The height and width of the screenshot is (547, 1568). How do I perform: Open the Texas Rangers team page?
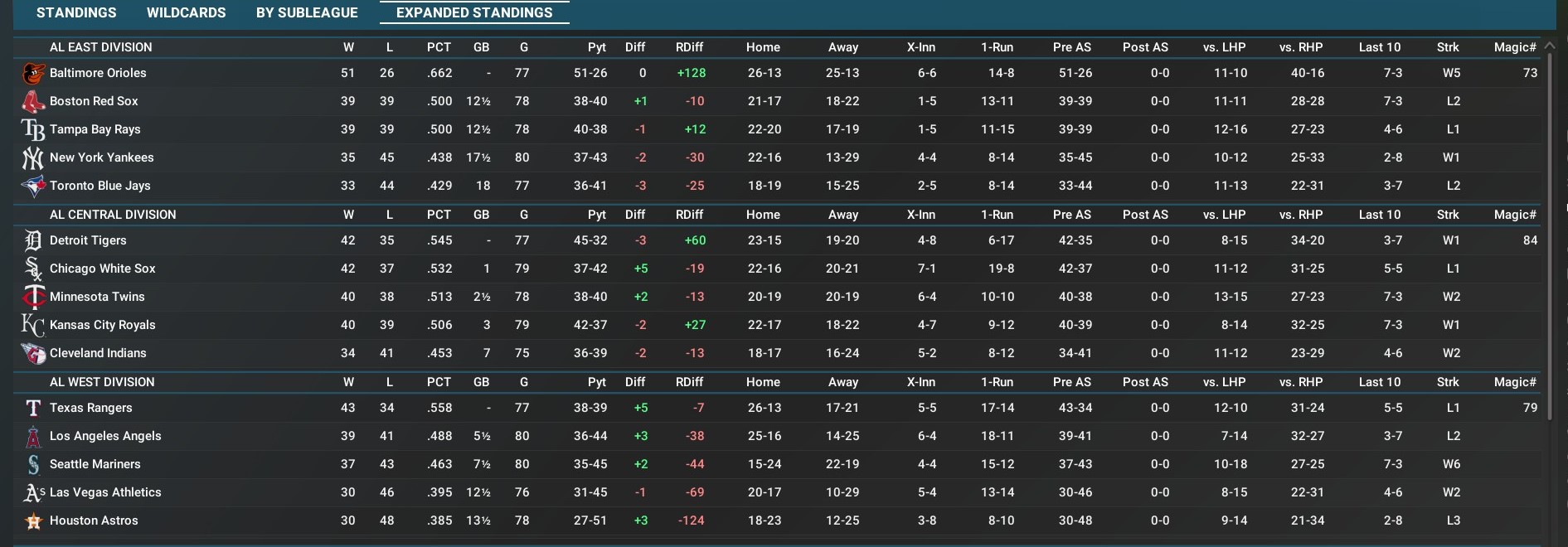(x=90, y=408)
